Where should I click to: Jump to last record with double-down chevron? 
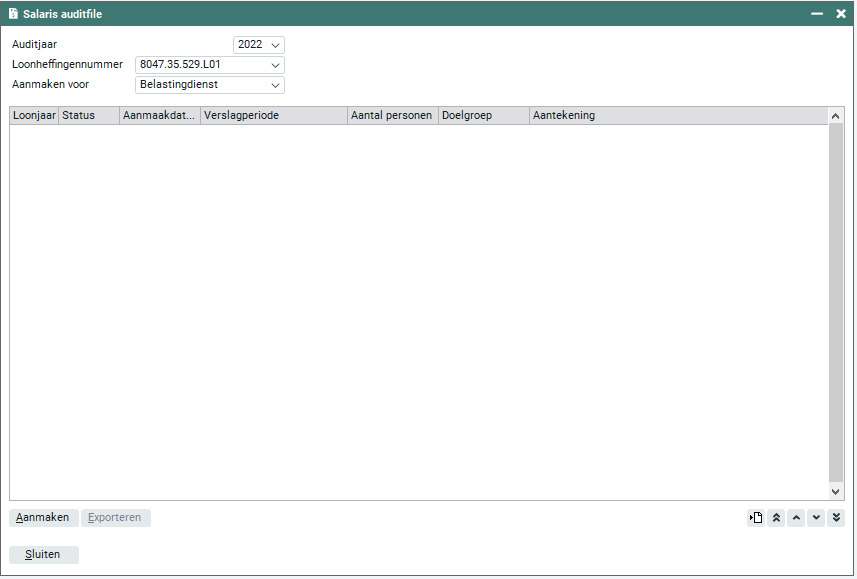[836, 517]
